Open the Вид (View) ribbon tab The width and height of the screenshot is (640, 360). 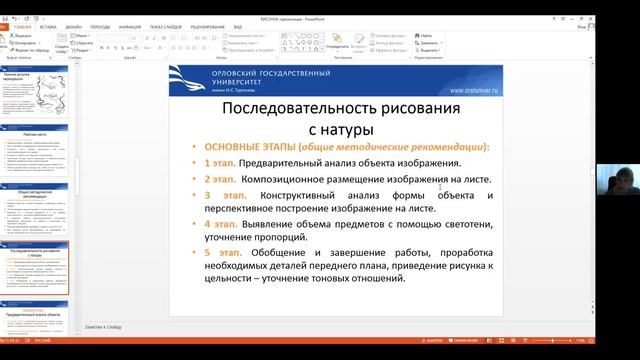coord(238,27)
